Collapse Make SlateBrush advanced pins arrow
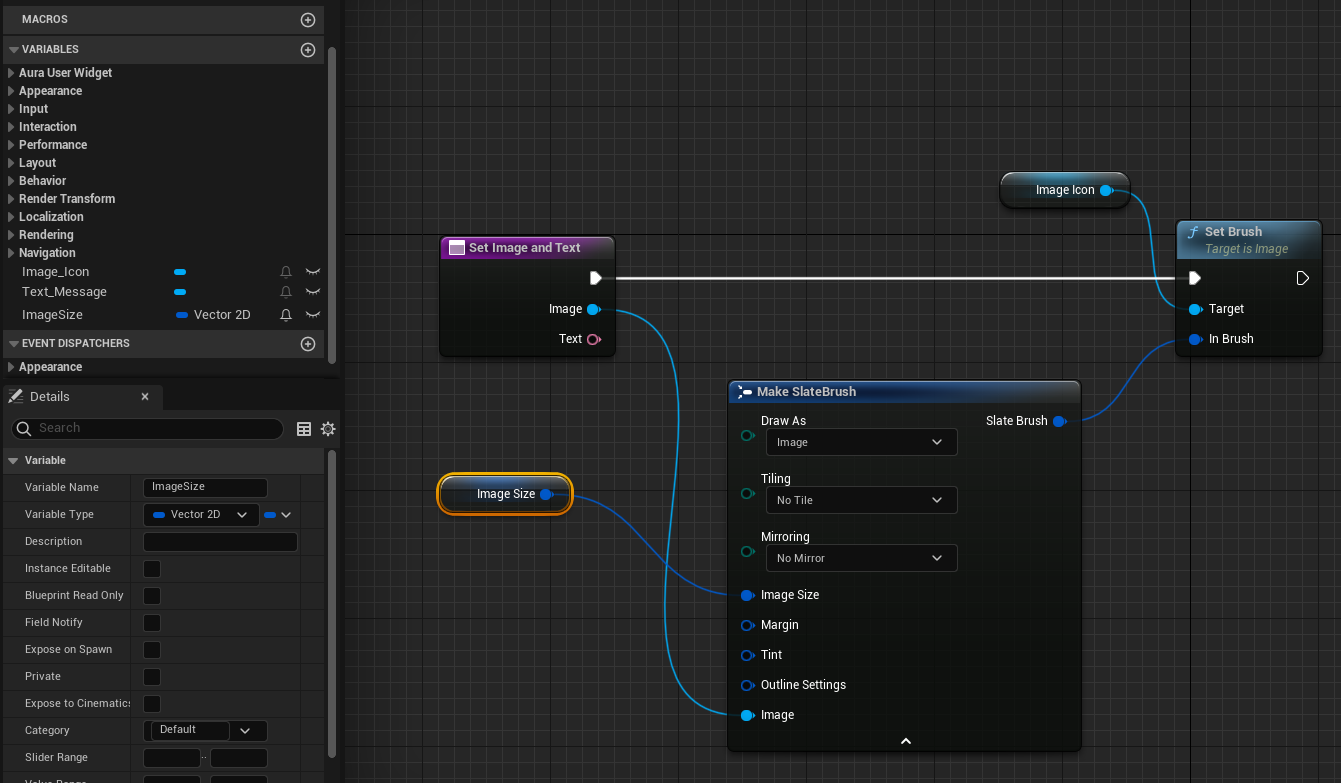This screenshot has height=783, width=1341. 905,741
